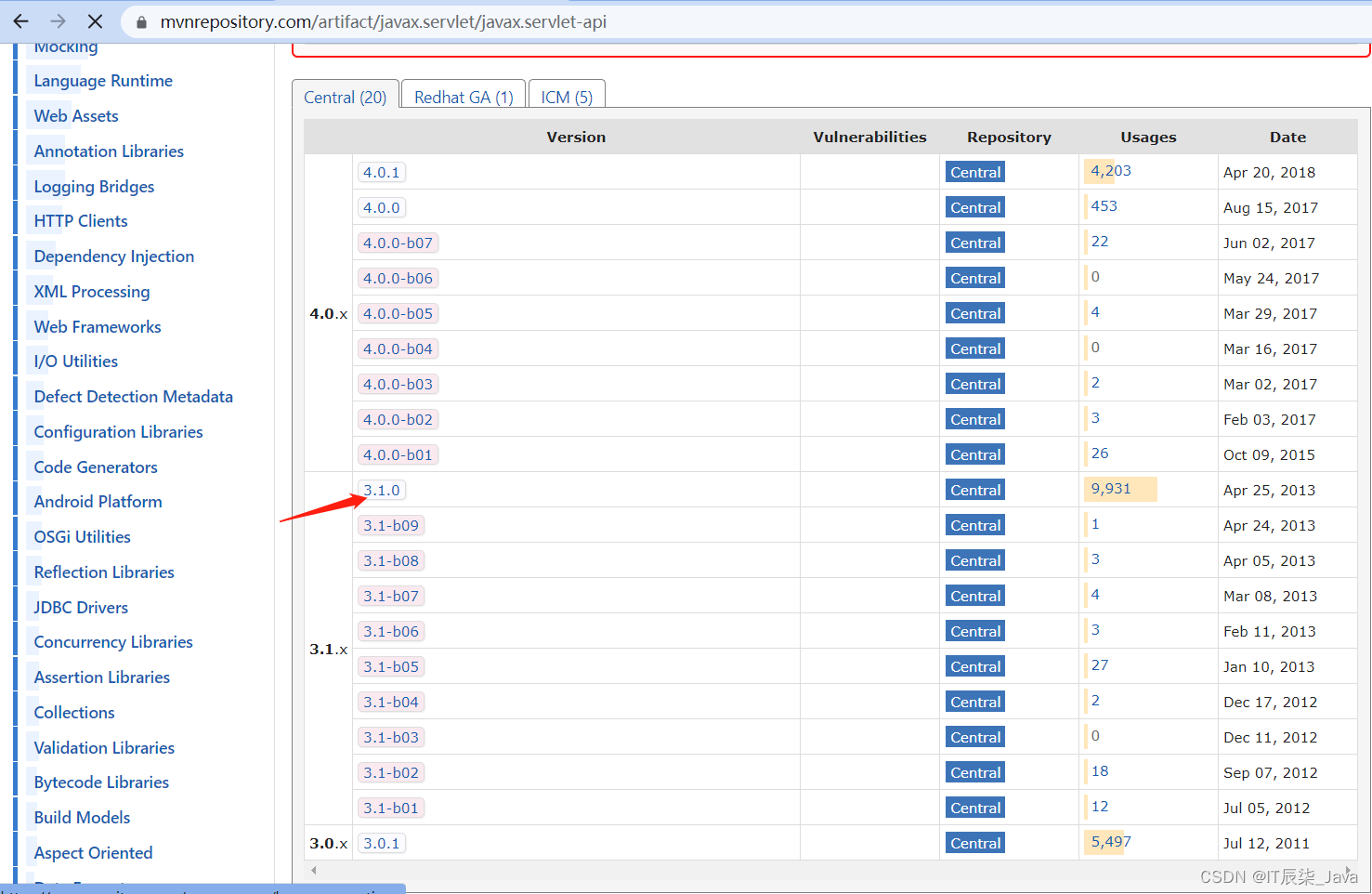Image resolution: width=1372 pixels, height=894 pixels.
Task: Open version 4.0.1 release page
Action: [x=381, y=172]
